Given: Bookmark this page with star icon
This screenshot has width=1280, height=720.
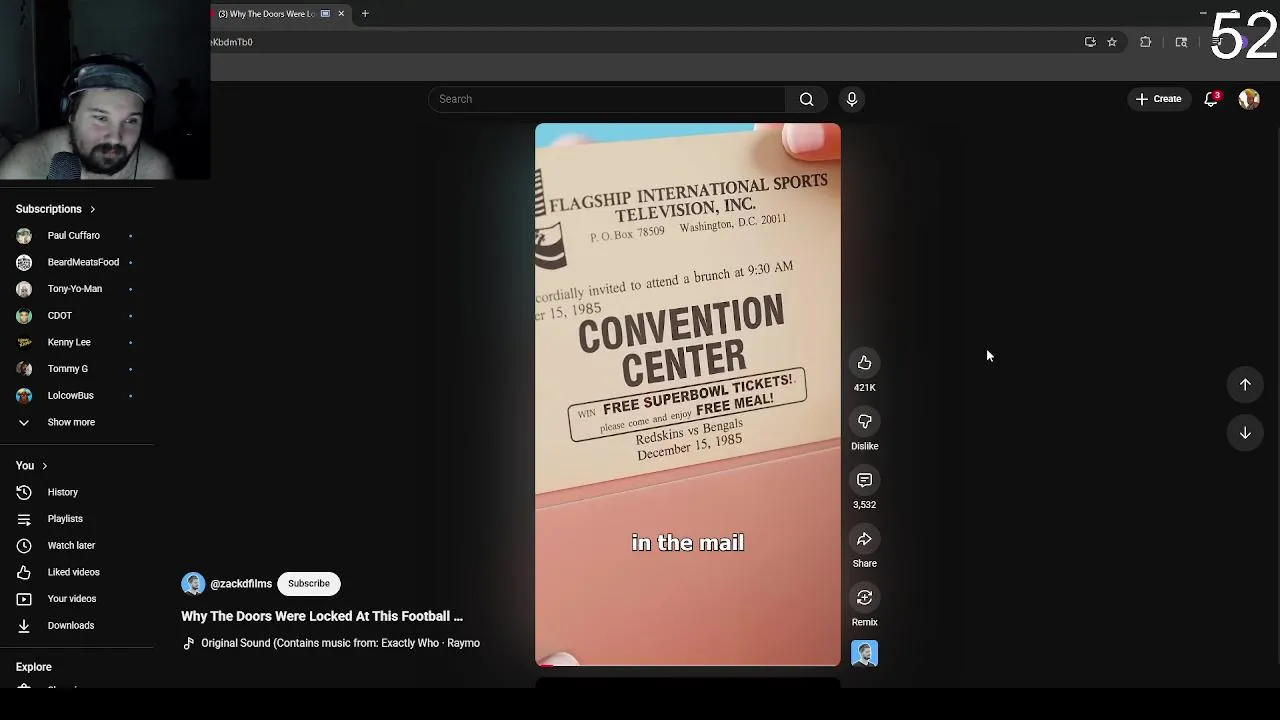Looking at the screenshot, I should click(x=1112, y=42).
